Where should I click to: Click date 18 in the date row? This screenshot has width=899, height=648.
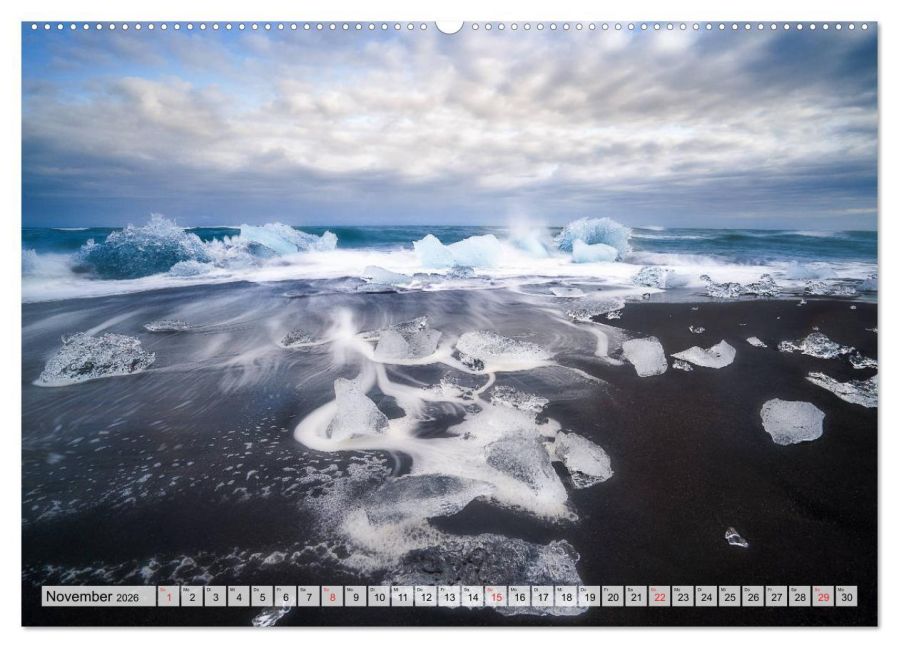566,597
